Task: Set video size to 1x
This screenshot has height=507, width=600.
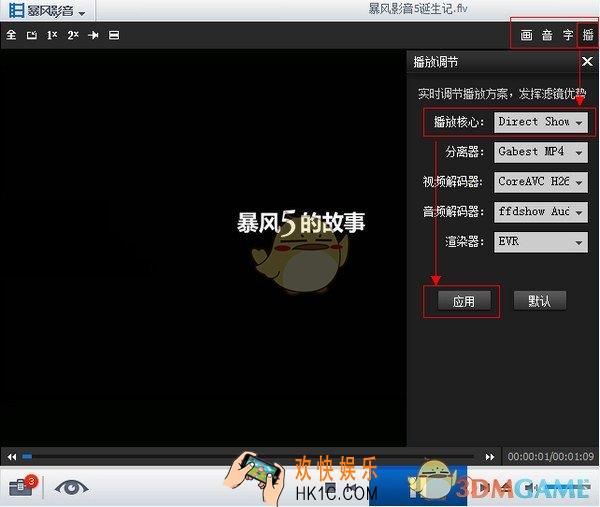Action: 52,35
